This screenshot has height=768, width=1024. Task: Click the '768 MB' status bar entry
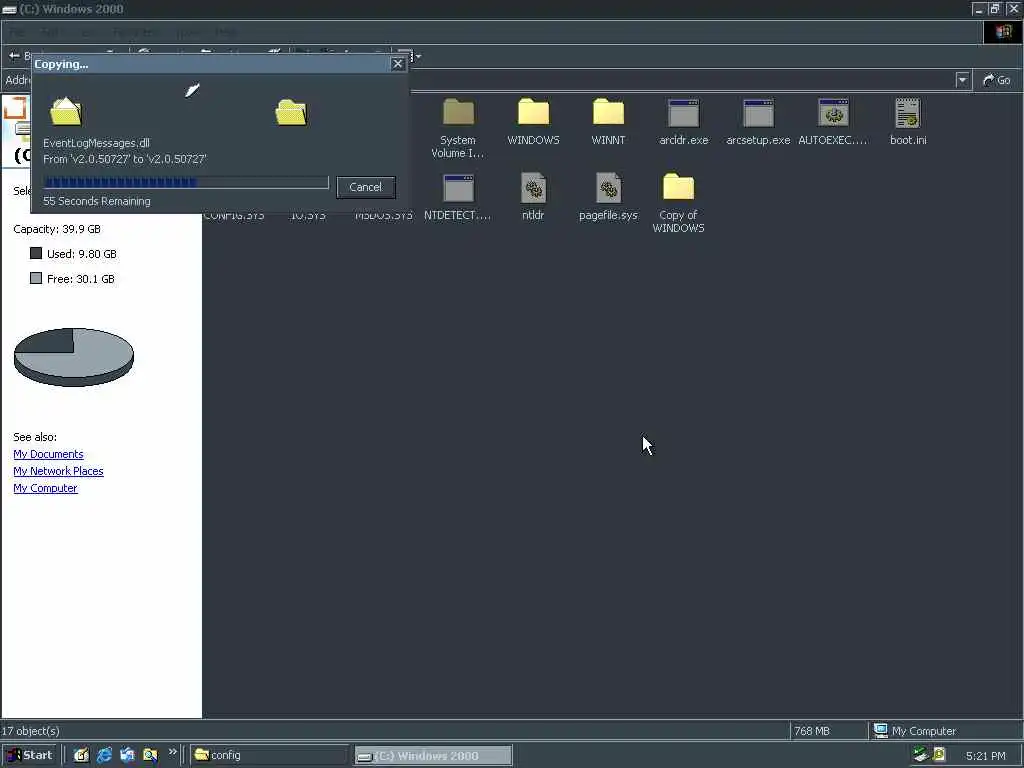pos(812,731)
